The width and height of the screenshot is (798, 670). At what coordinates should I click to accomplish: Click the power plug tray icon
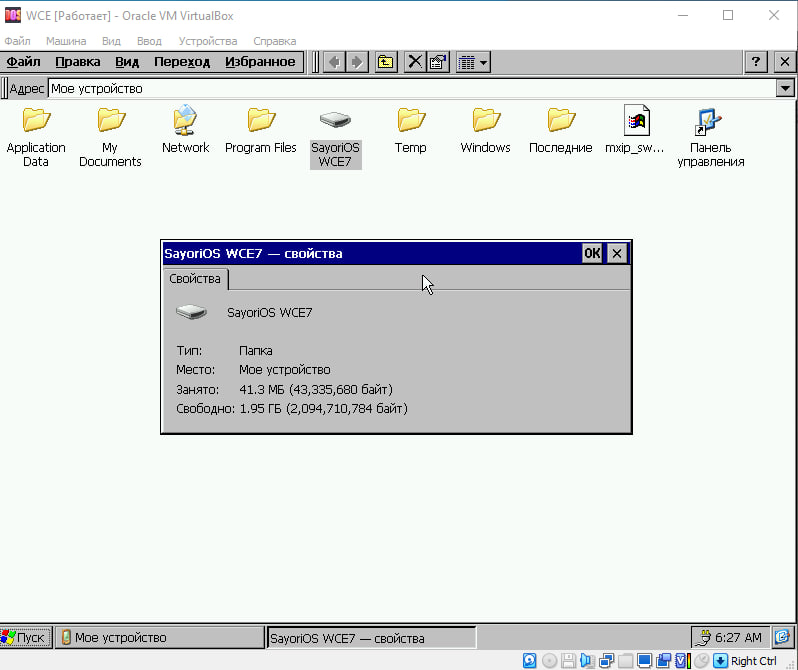pos(703,637)
